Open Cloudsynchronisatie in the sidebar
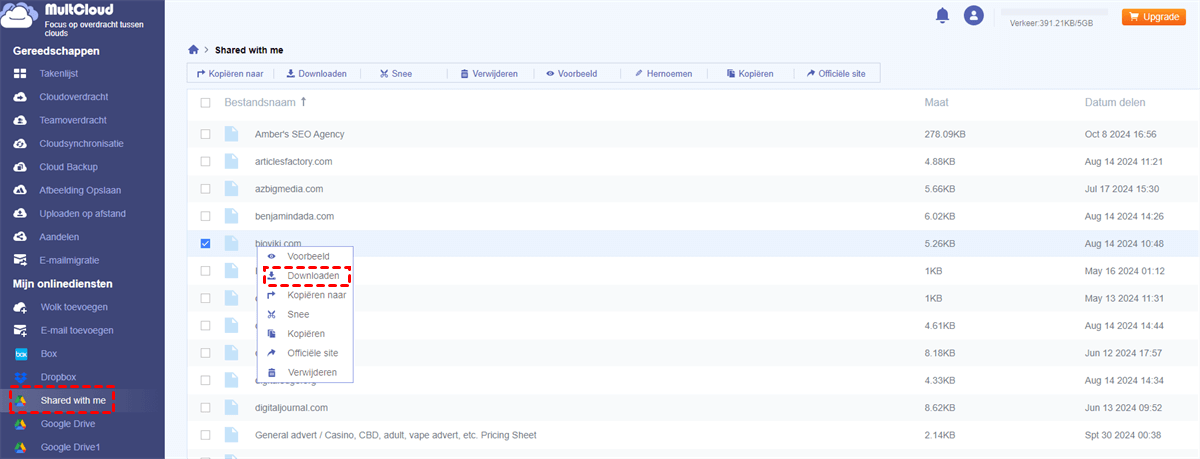 [x=81, y=143]
